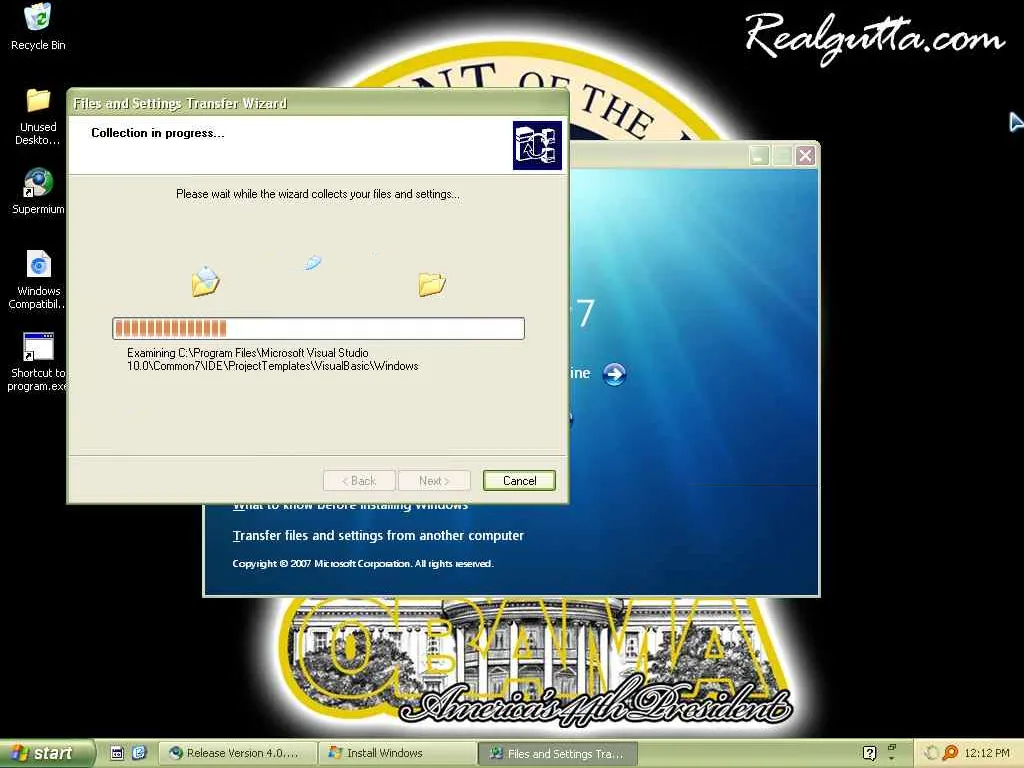
Task: Click the taskbar clock showing 12:12 PM
Action: [x=987, y=753]
